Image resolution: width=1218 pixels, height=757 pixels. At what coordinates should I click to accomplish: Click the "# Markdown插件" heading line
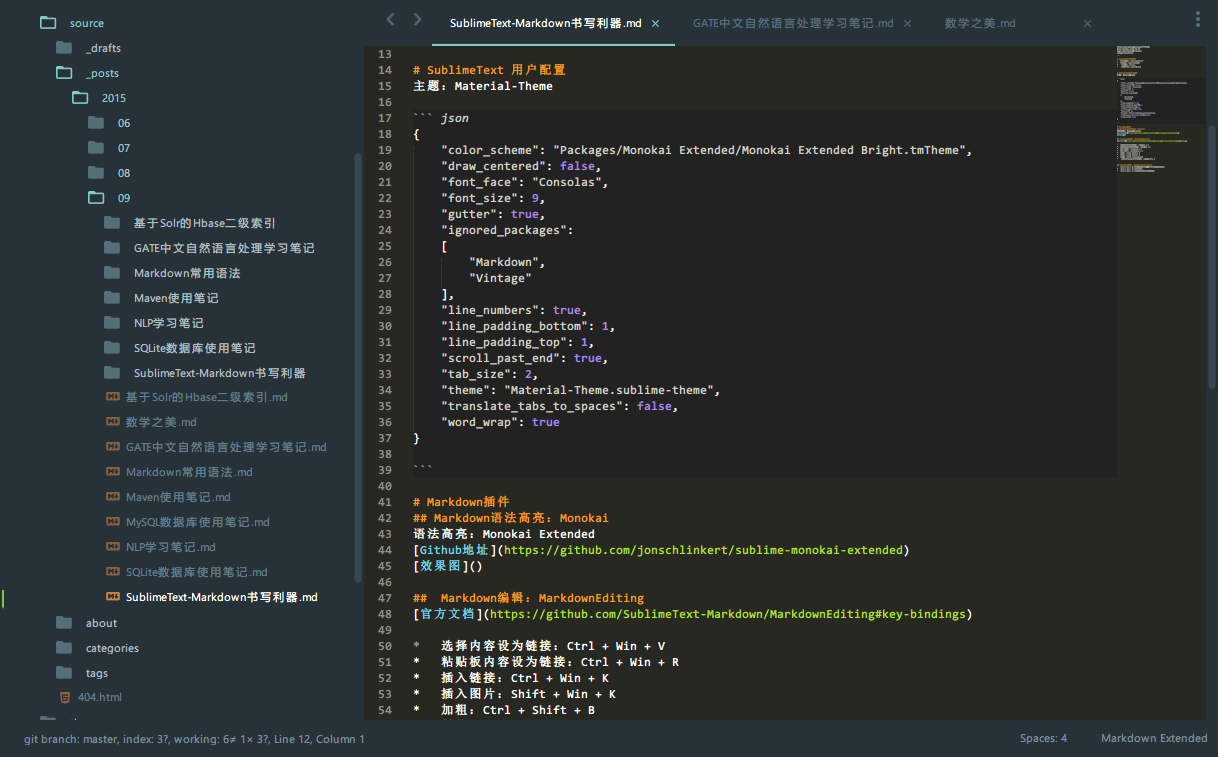[x=461, y=502]
